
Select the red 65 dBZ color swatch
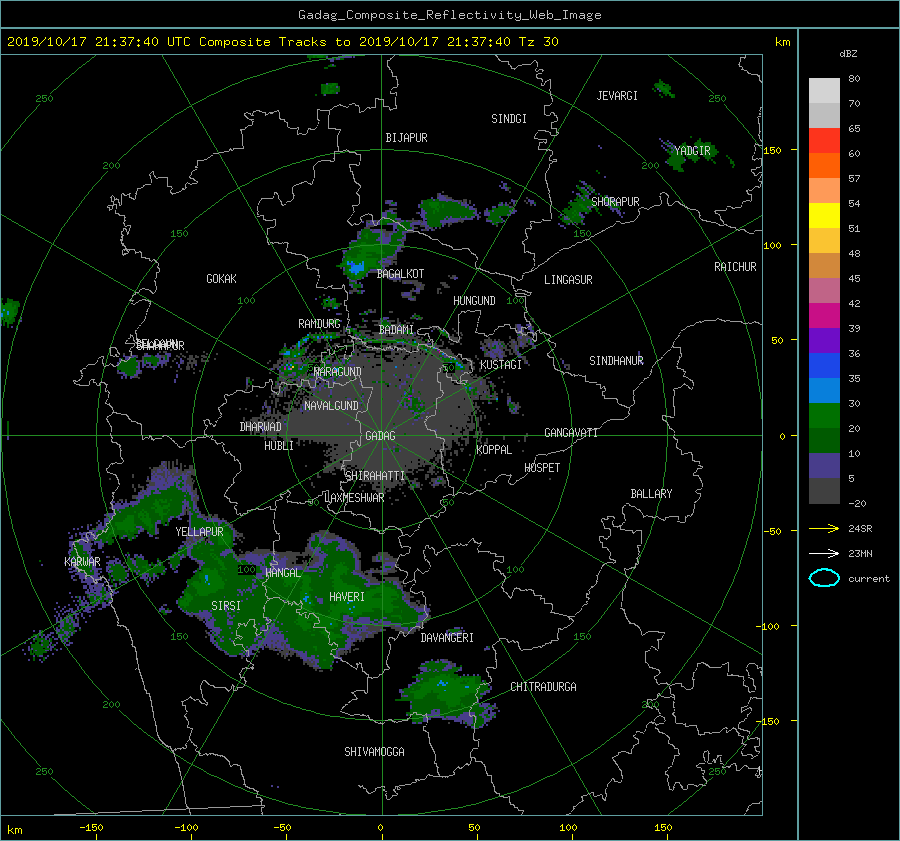(824, 140)
